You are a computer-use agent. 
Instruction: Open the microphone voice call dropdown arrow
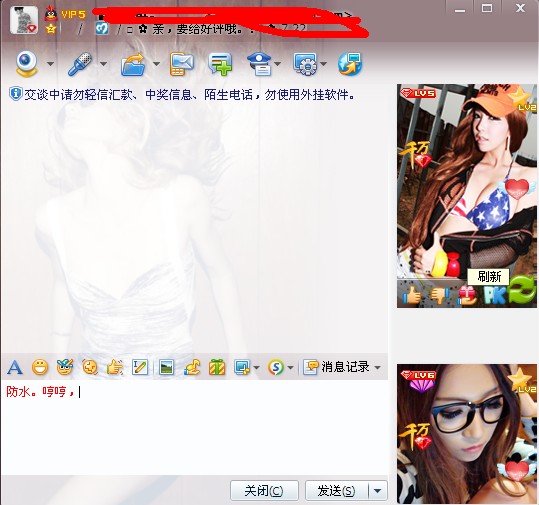[x=103, y=64]
